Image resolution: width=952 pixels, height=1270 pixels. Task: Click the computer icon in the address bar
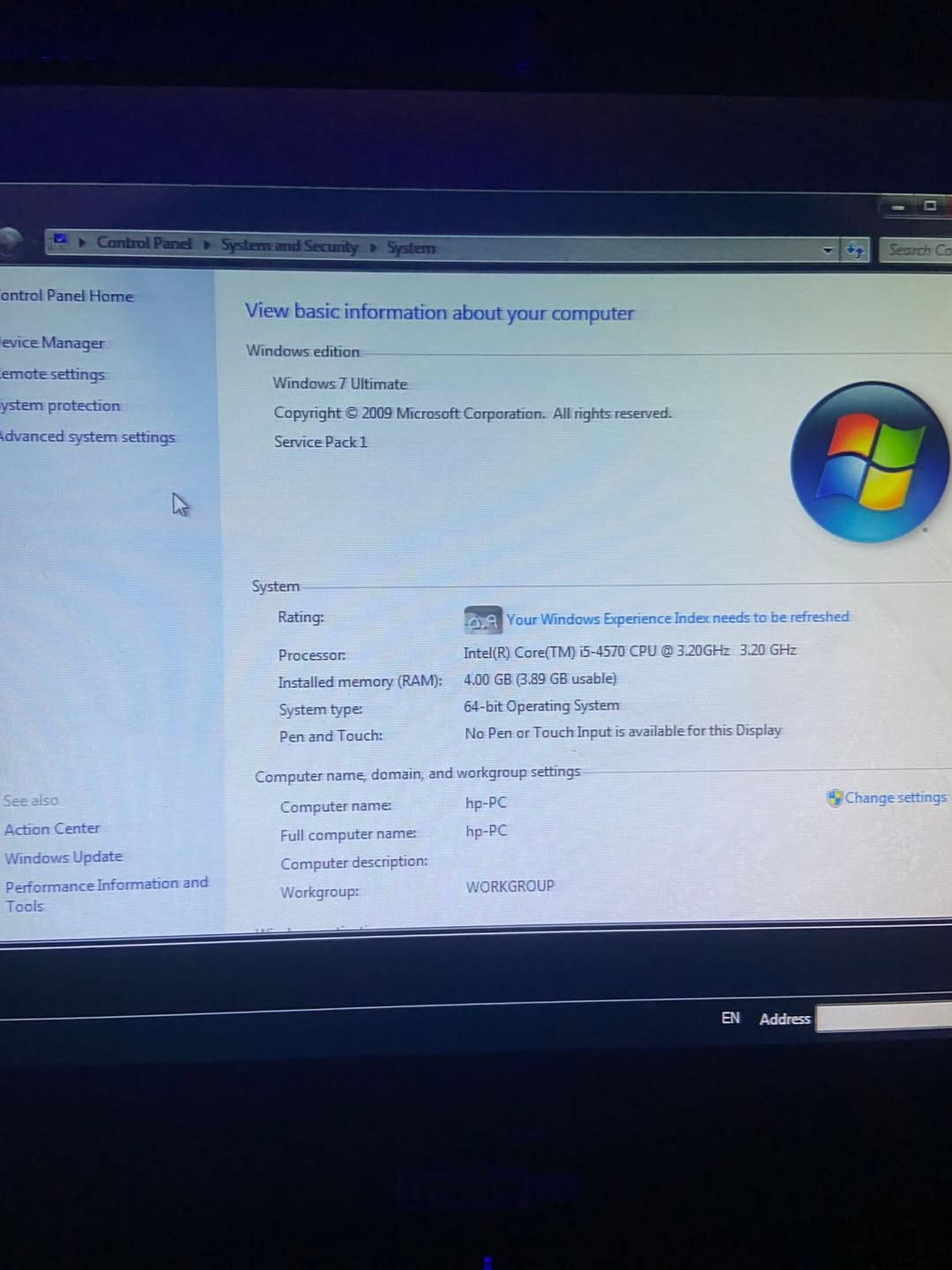[x=60, y=240]
